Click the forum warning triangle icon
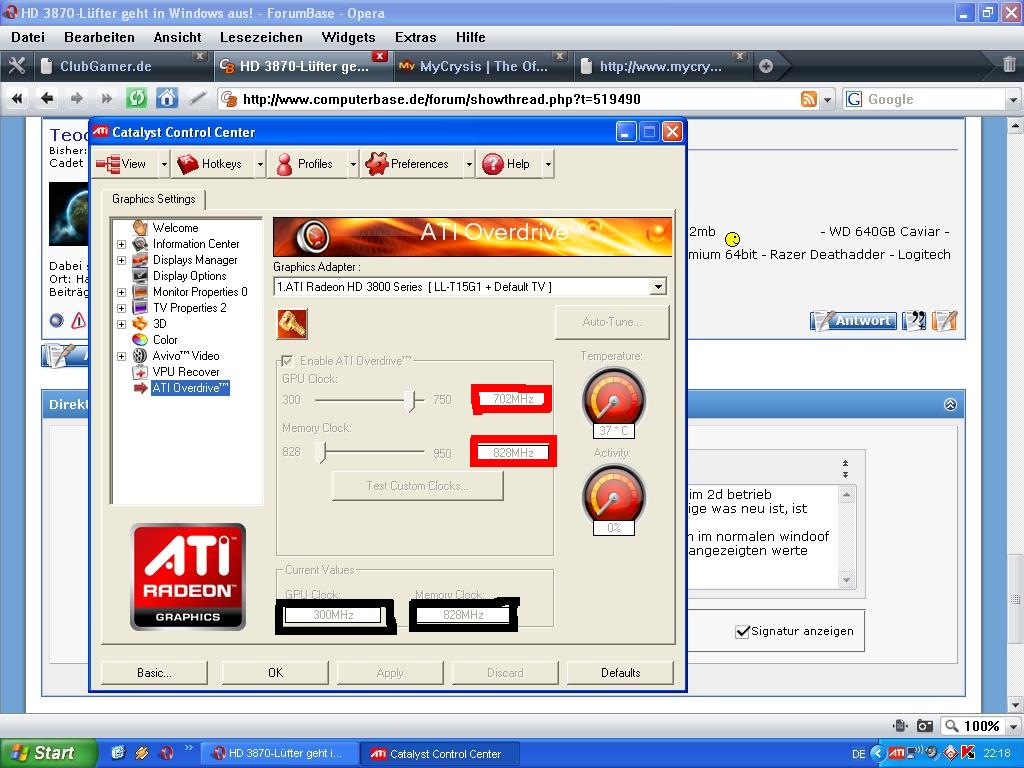 point(78,321)
